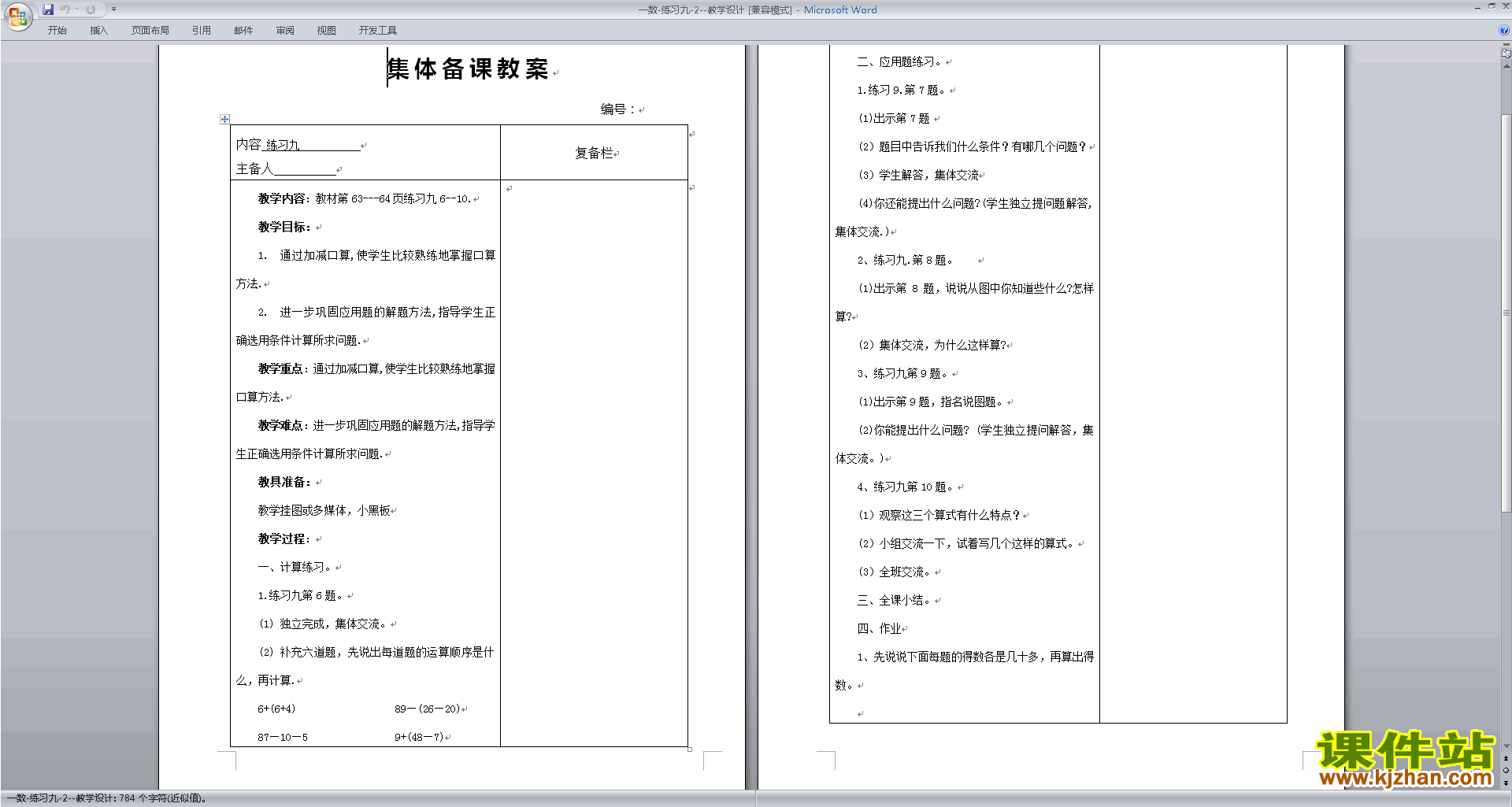Click the expression 6+(6+4)
1512x807 pixels.
coord(276,709)
